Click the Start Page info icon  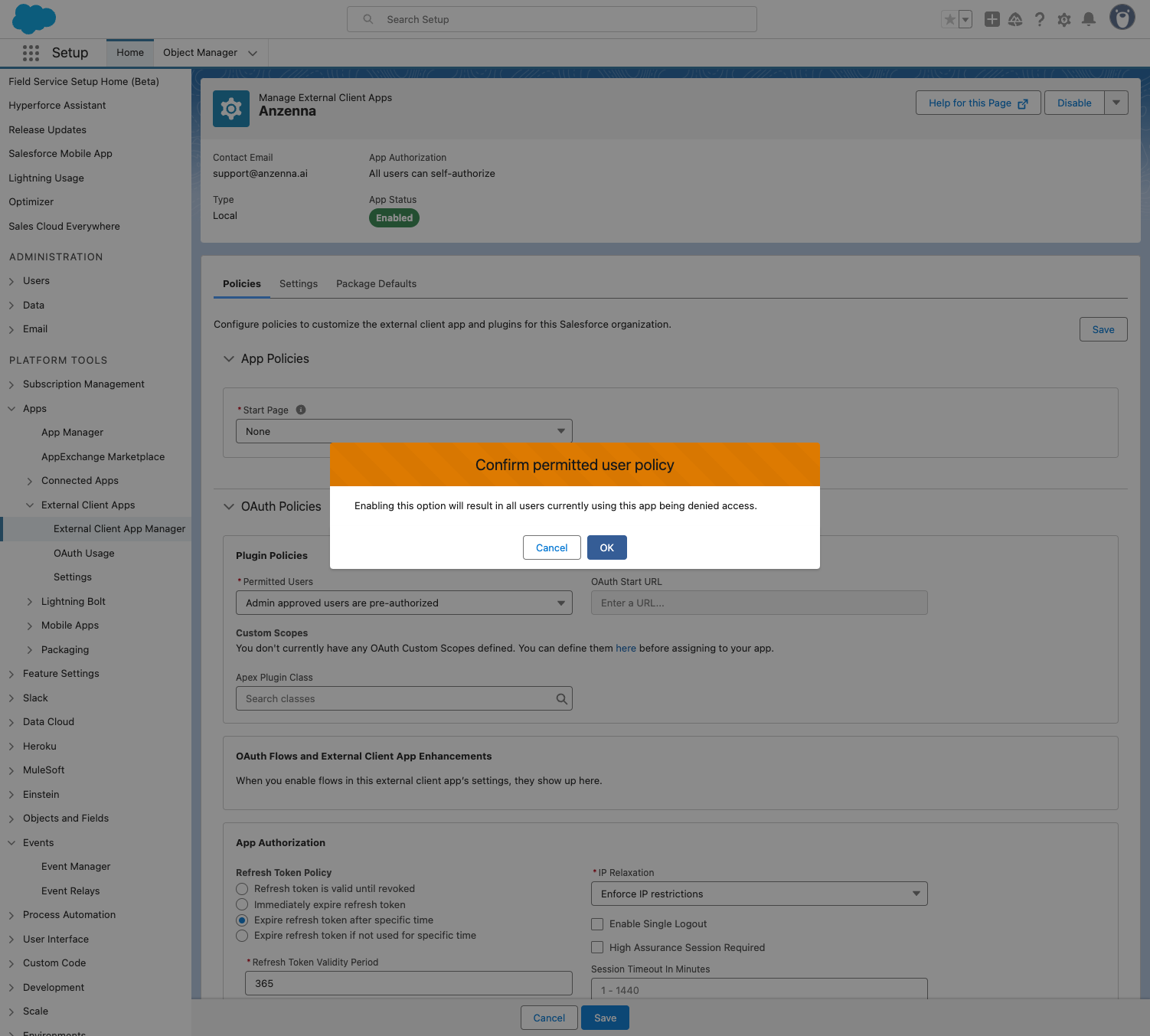[301, 410]
